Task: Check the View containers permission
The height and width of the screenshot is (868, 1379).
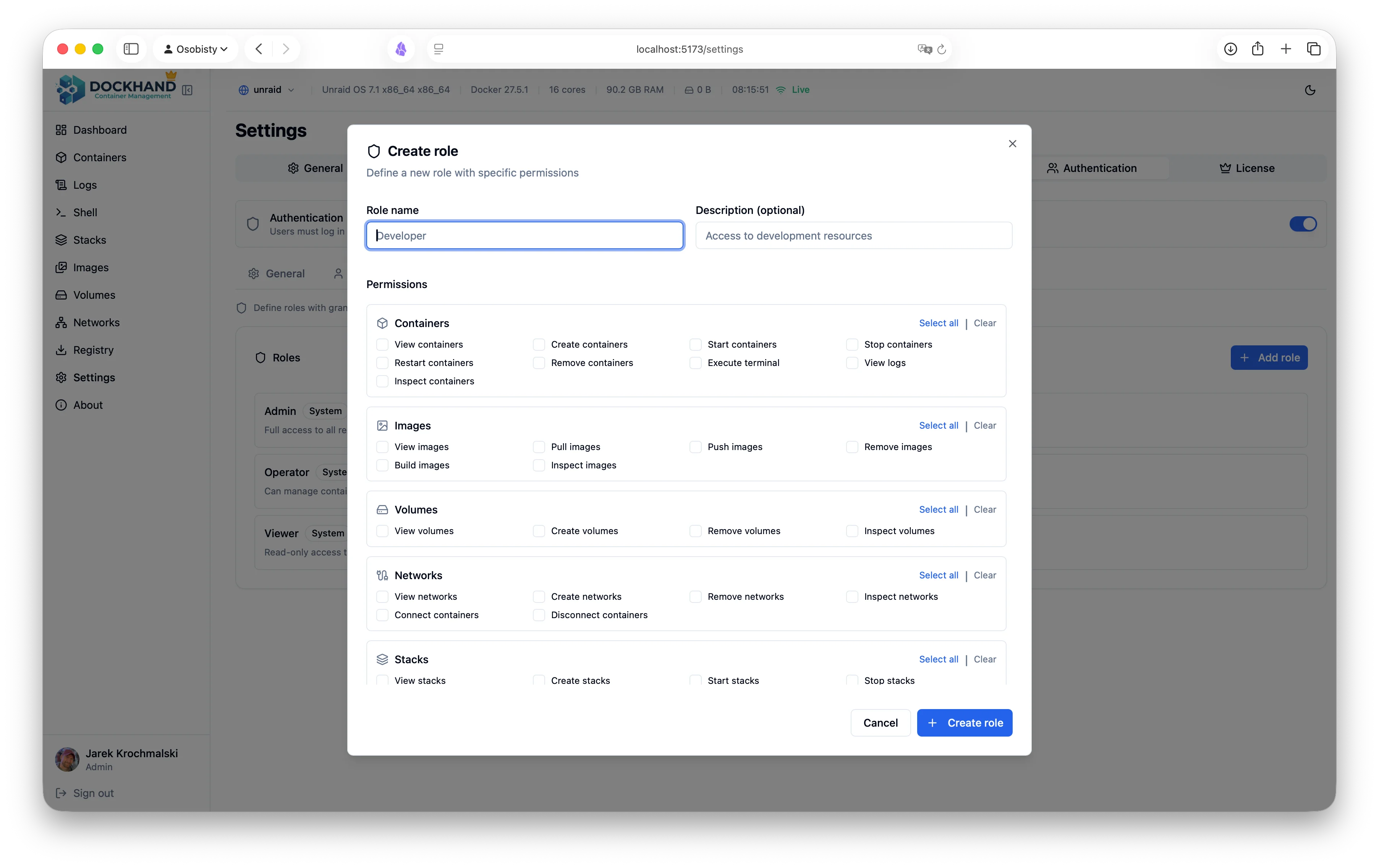Action: tap(382, 345)
